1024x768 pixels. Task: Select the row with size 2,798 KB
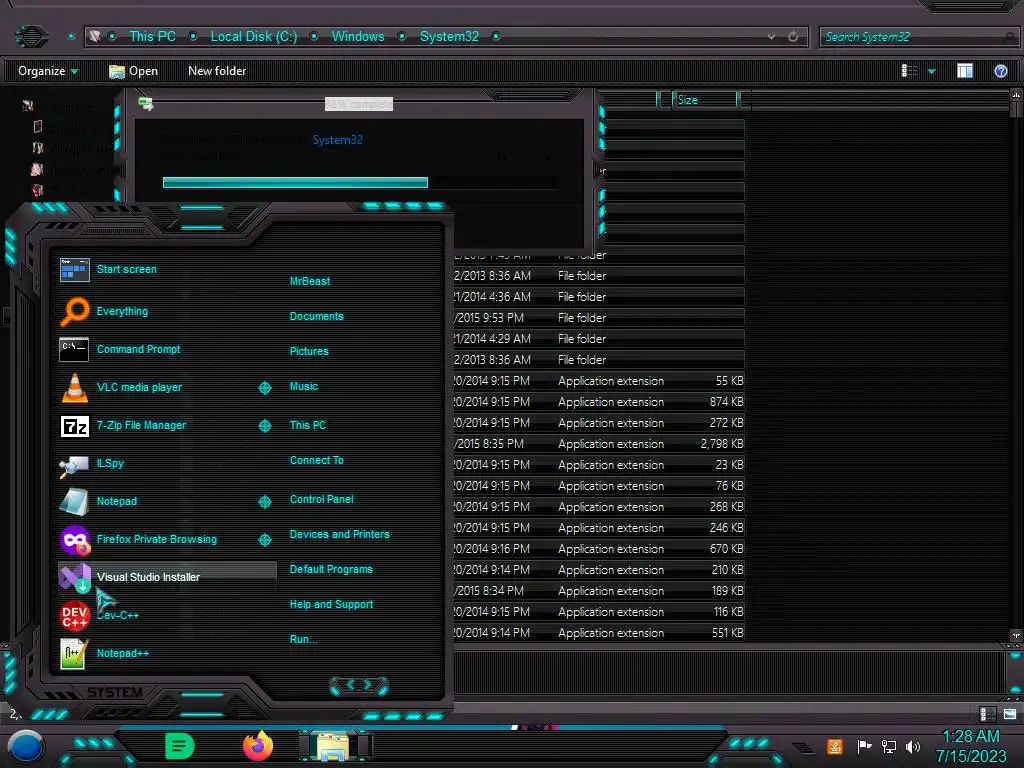click(599, 444)
